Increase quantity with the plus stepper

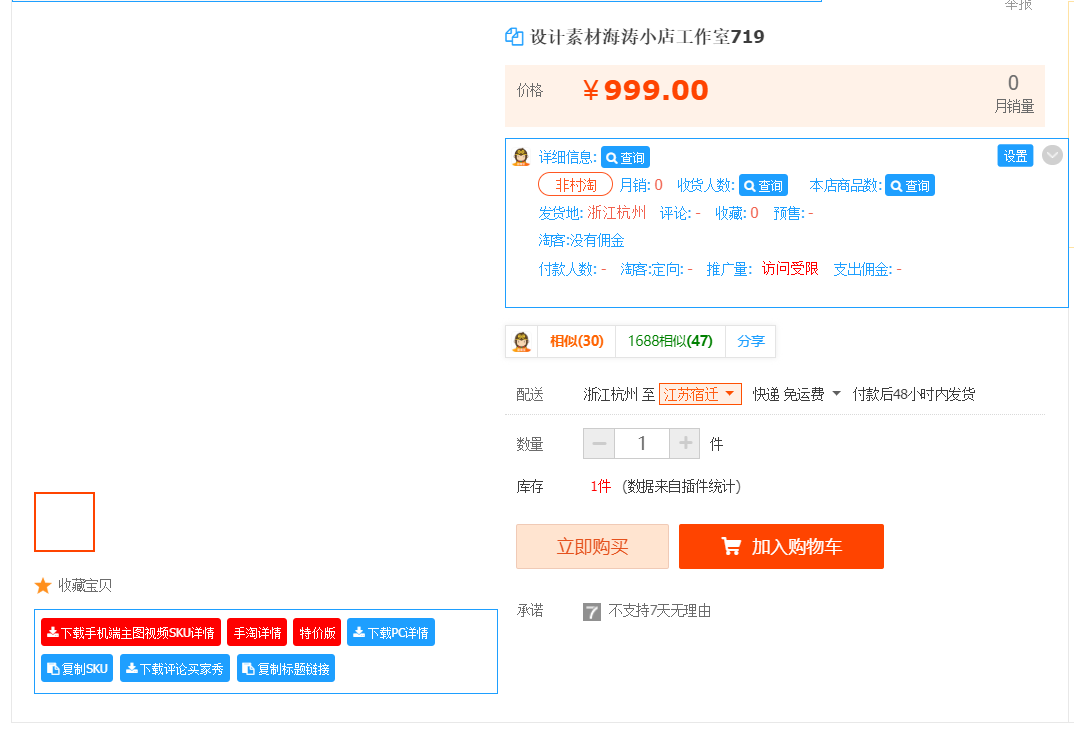pyautogui.click(x=685, y=443)
